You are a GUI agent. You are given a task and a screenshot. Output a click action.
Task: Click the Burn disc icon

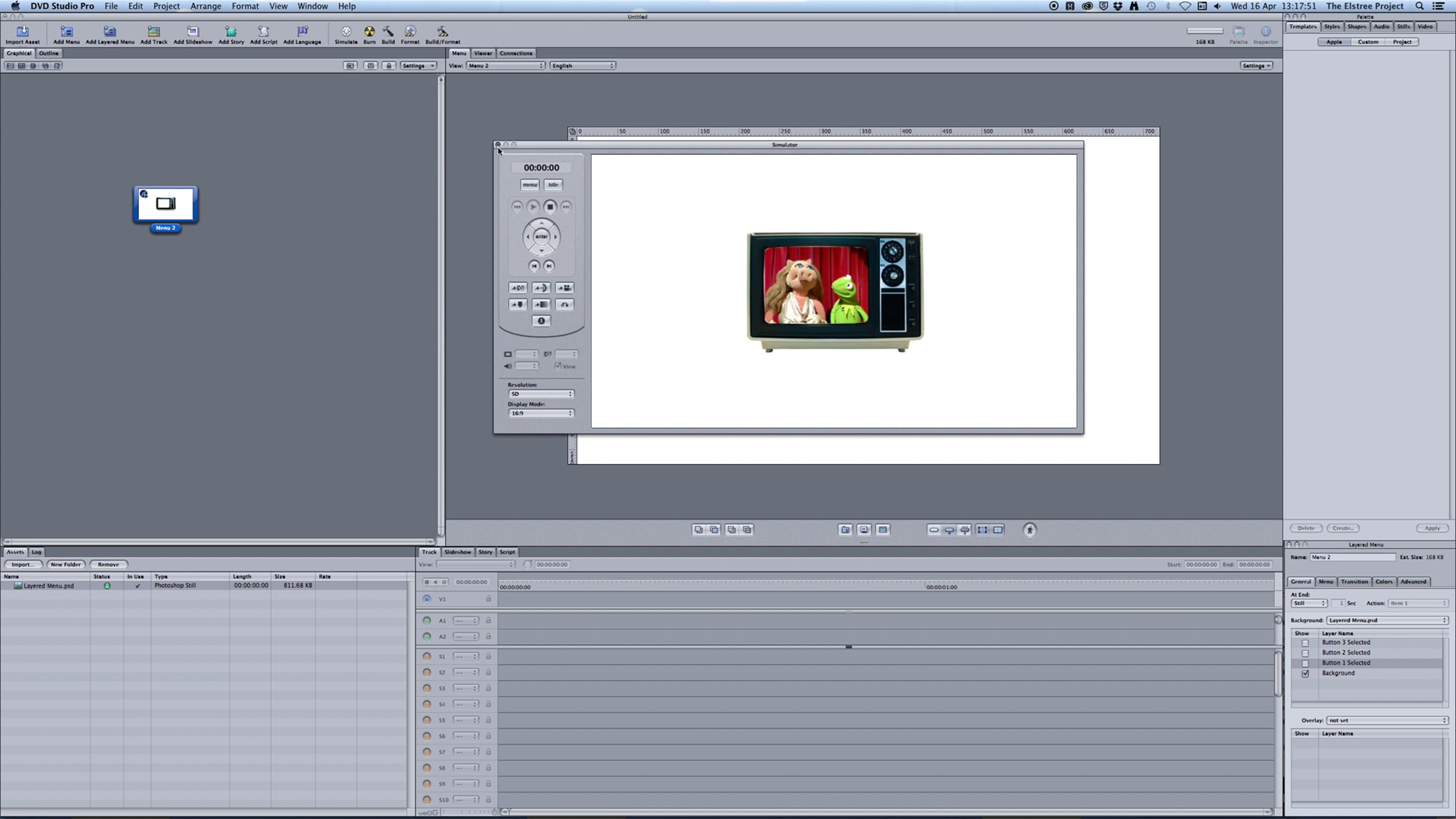click(x=369, y=32)
